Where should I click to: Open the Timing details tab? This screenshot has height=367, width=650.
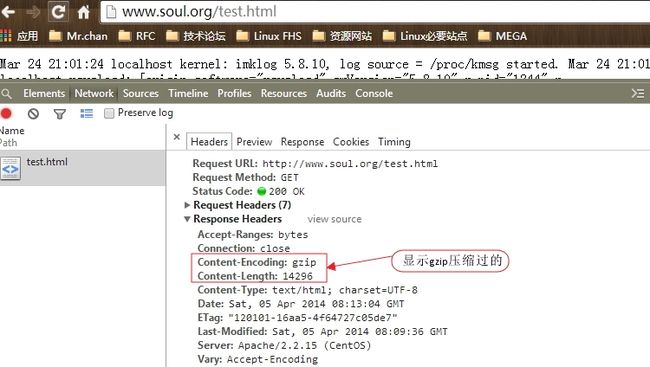(394, 142)
